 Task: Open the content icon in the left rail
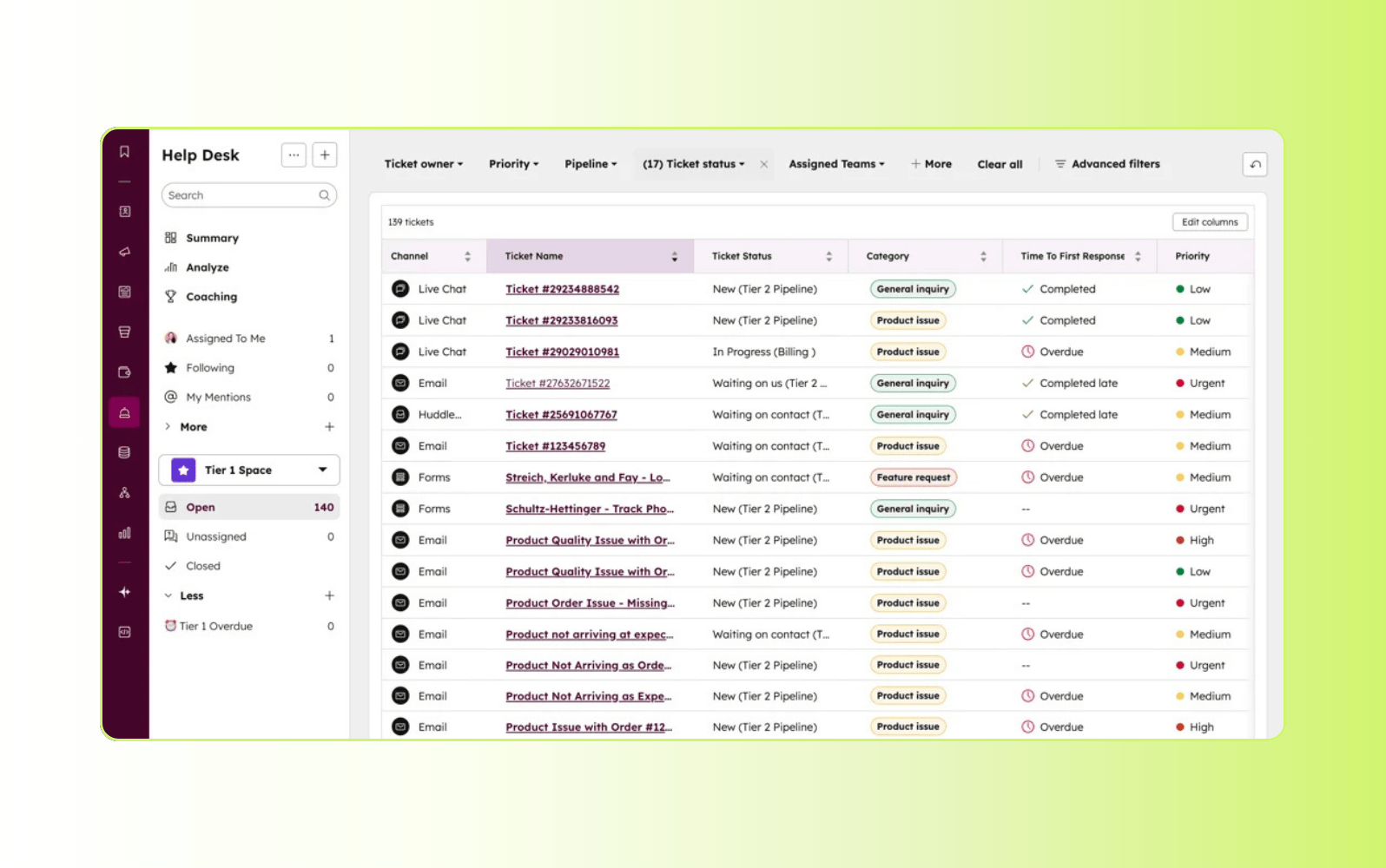point(124,292)
